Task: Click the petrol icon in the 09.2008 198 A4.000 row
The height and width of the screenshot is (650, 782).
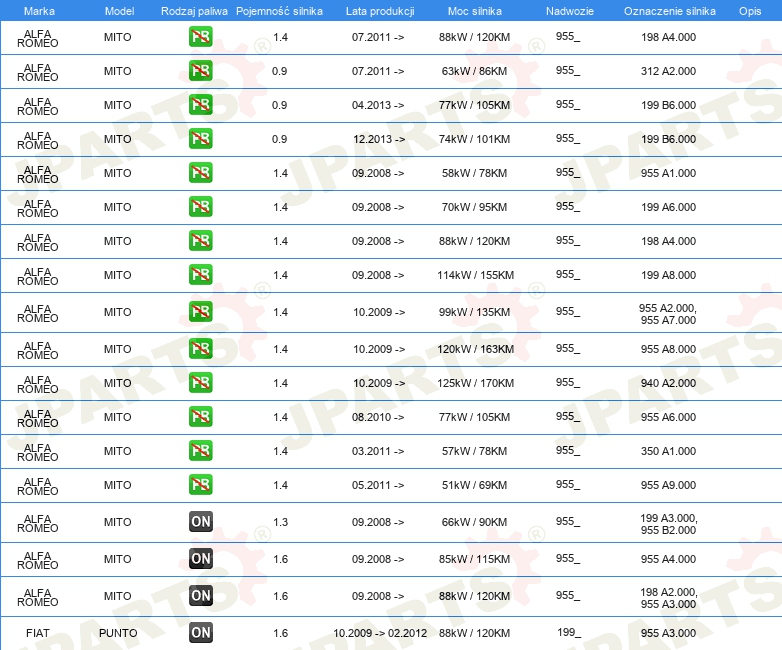Action: pyautogui.click(x=200, y=240)
